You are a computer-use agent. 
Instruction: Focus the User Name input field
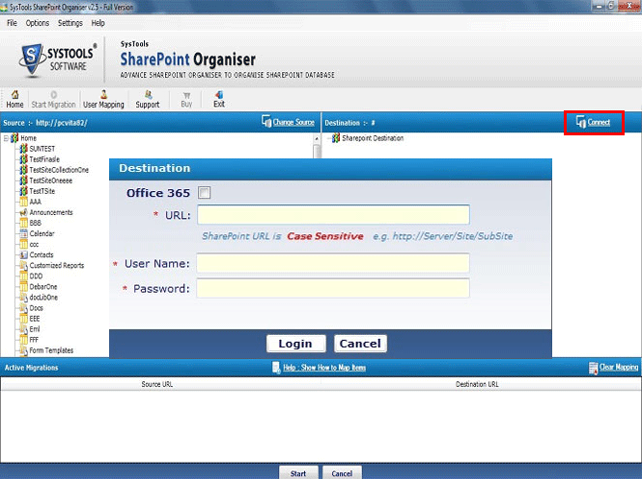(333, 263)
